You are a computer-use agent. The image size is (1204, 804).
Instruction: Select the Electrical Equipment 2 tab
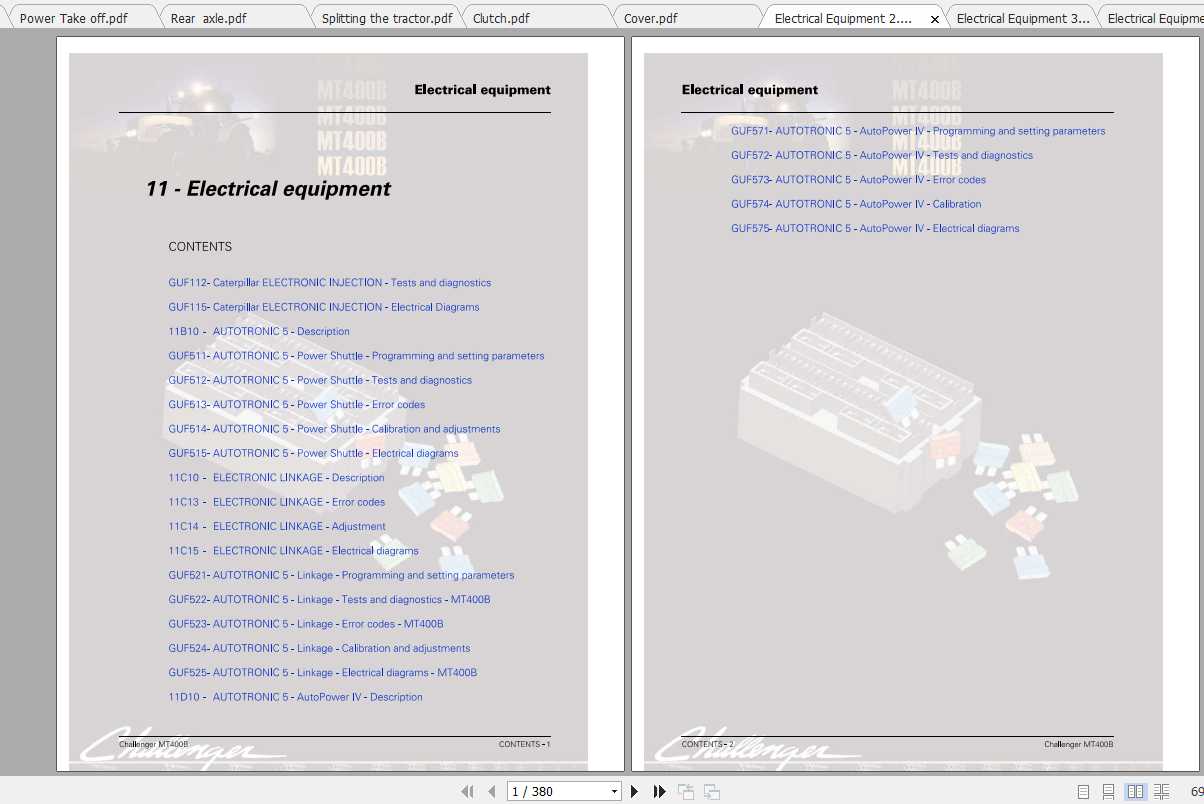843,18
